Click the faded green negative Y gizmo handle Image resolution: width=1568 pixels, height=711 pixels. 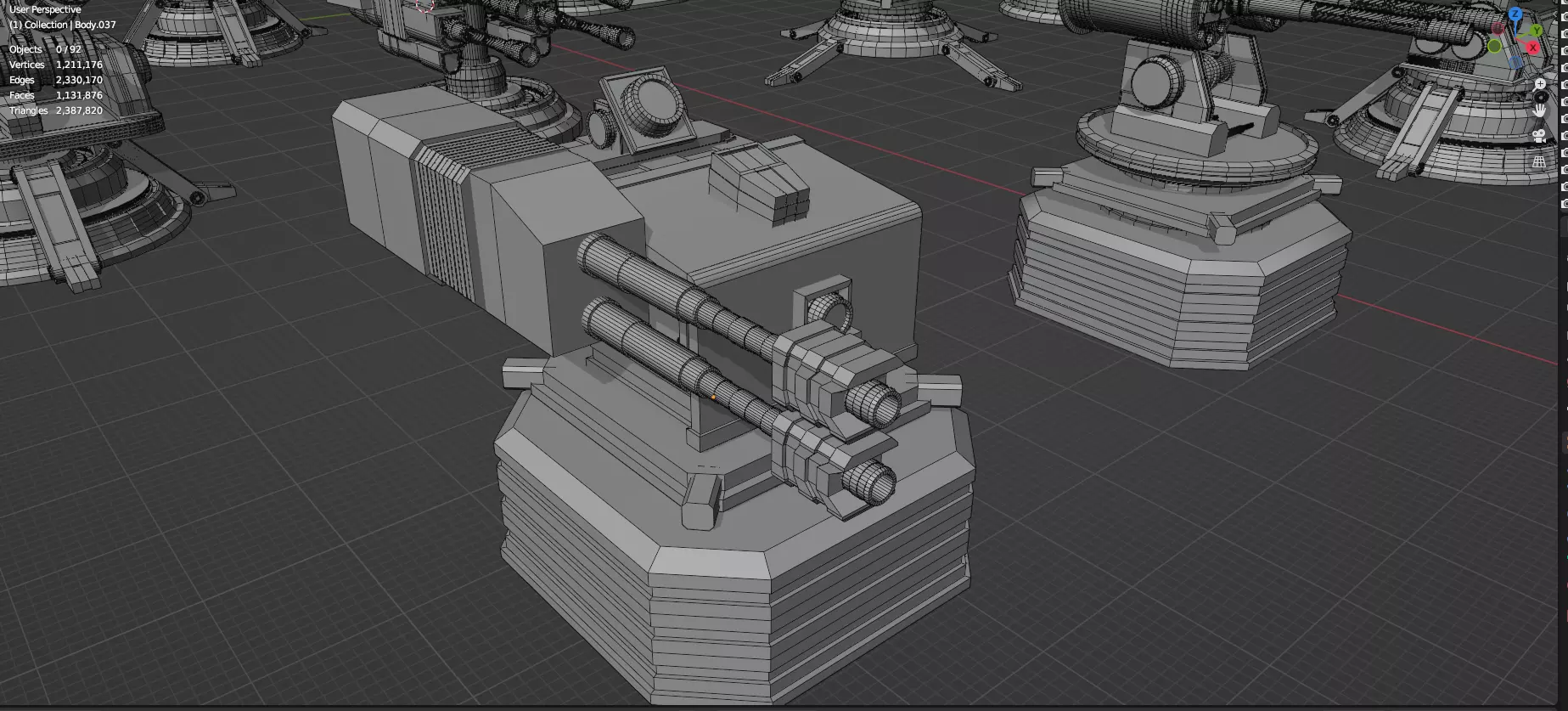[1495, 46]
